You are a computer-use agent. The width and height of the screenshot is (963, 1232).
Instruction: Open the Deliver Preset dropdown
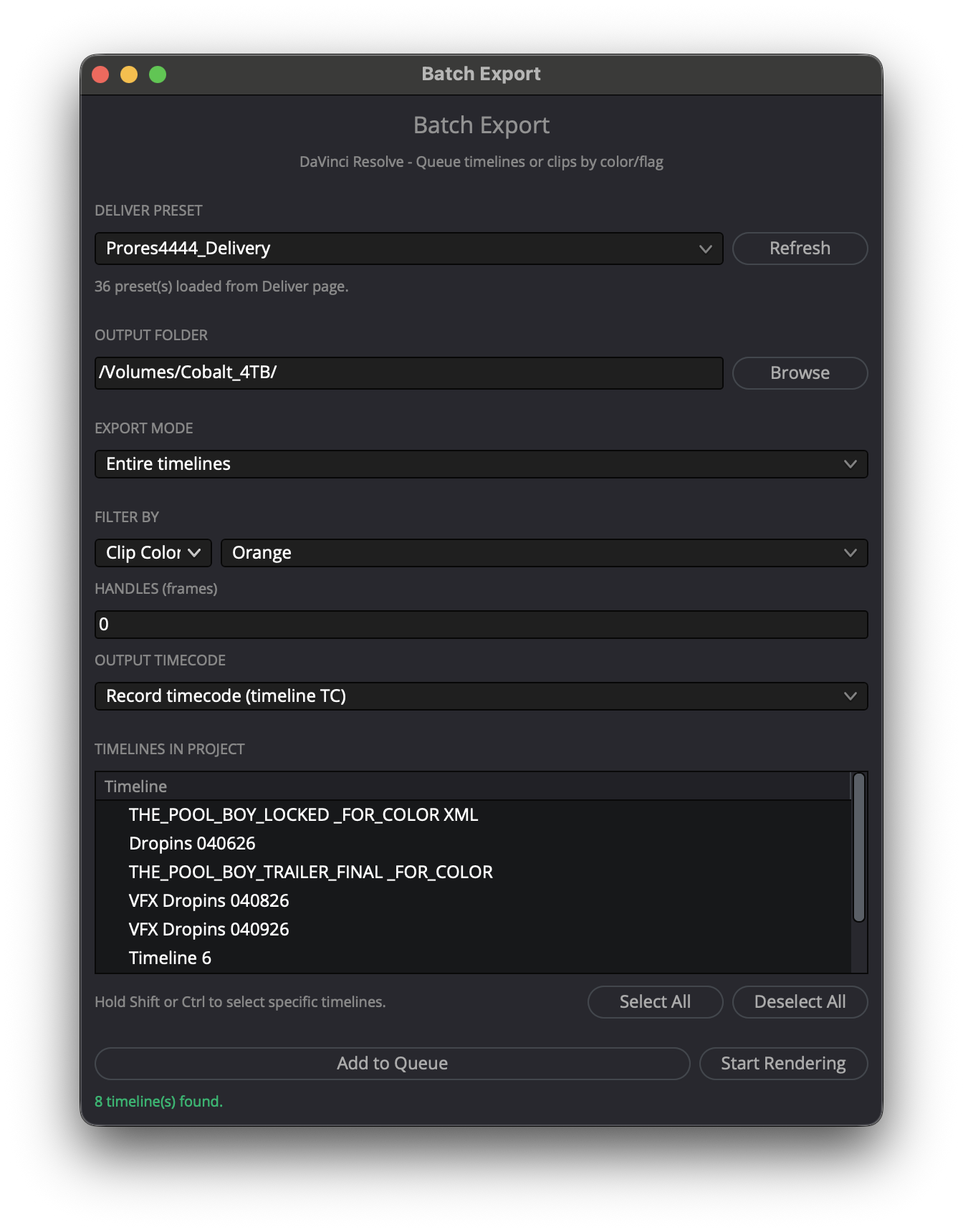pos(408,249)
